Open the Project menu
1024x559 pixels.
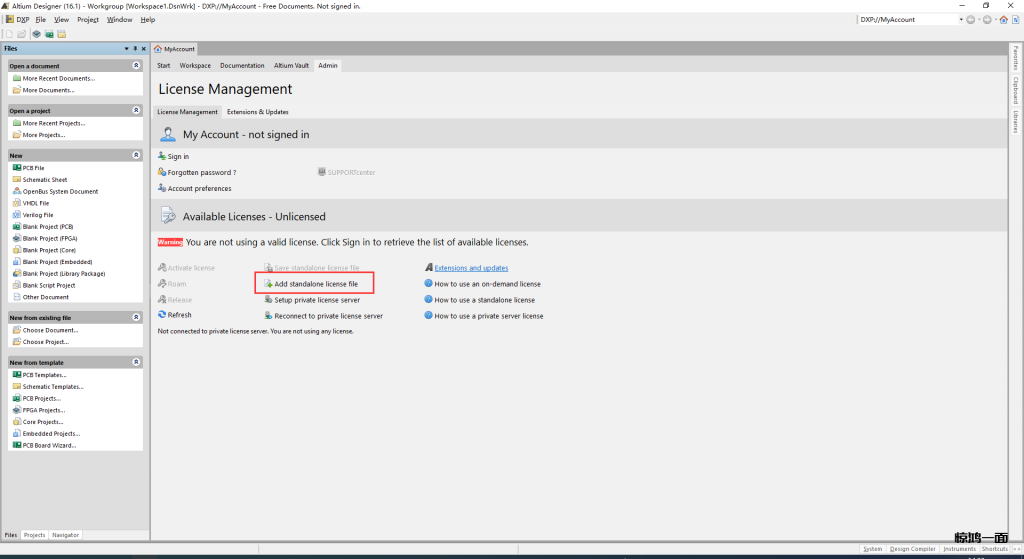pos(88,19)
